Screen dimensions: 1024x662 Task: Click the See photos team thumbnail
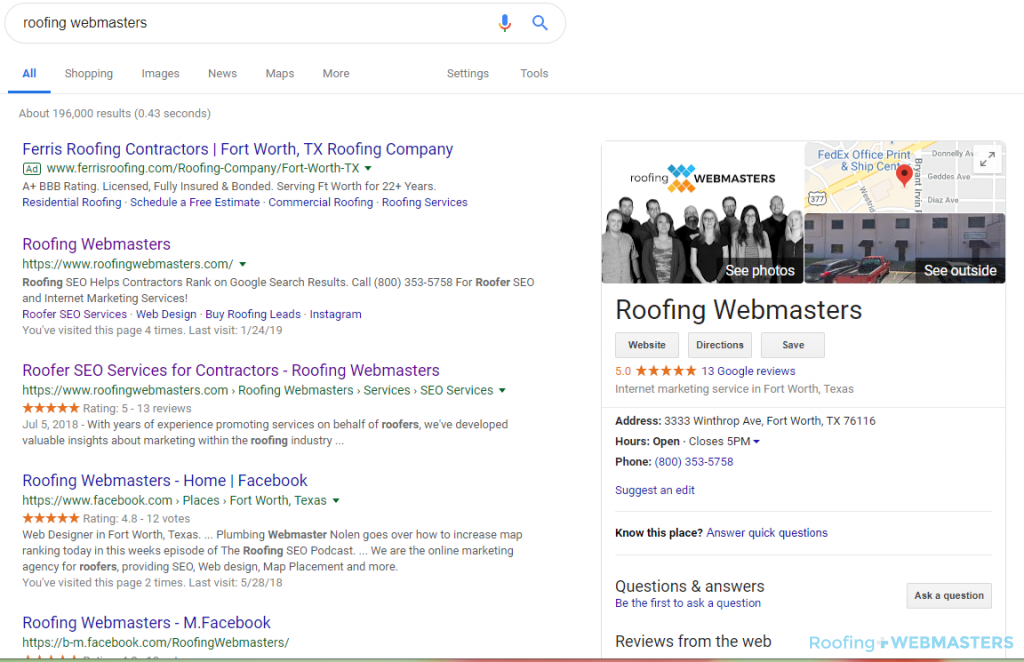coord(702,212)
